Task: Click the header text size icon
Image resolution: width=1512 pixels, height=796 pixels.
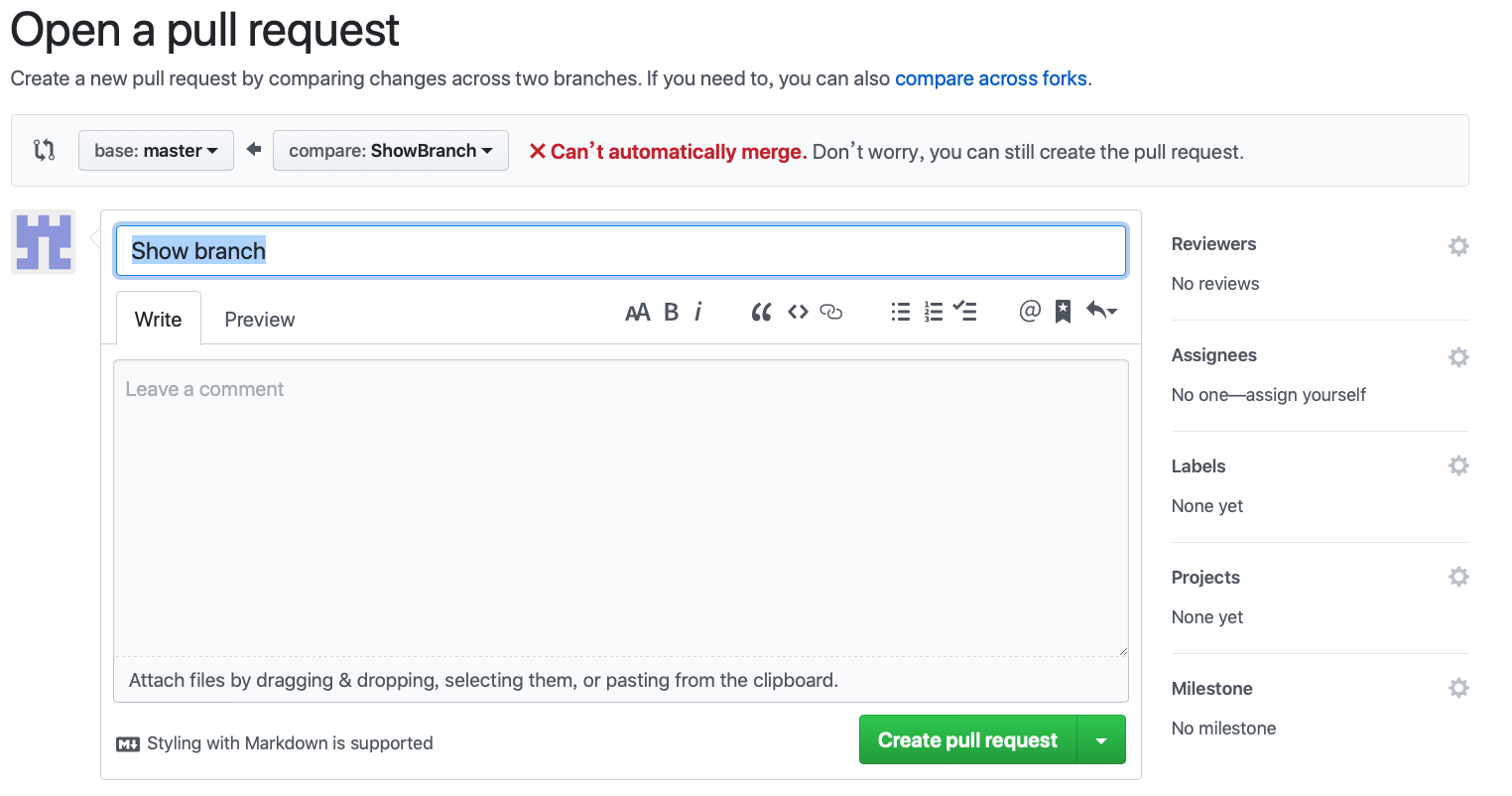Action: [637, 313]
